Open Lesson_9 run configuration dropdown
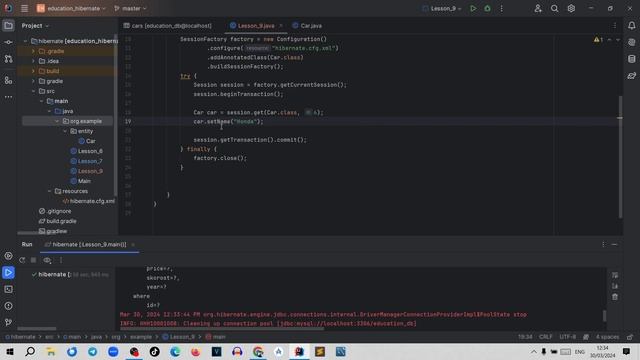The height and width of the screenshot is (360, 640). pyautogui.click(x=442, y=8)
